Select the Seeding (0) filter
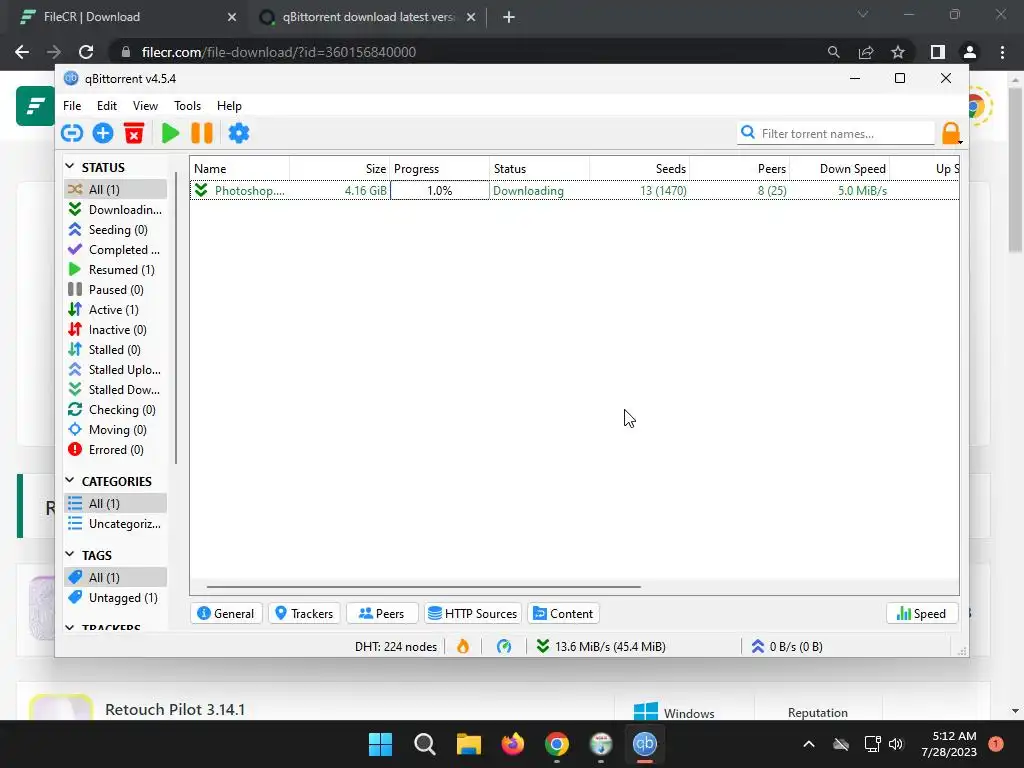Viewport: 1024px width, 768px height. click(116, 230)
